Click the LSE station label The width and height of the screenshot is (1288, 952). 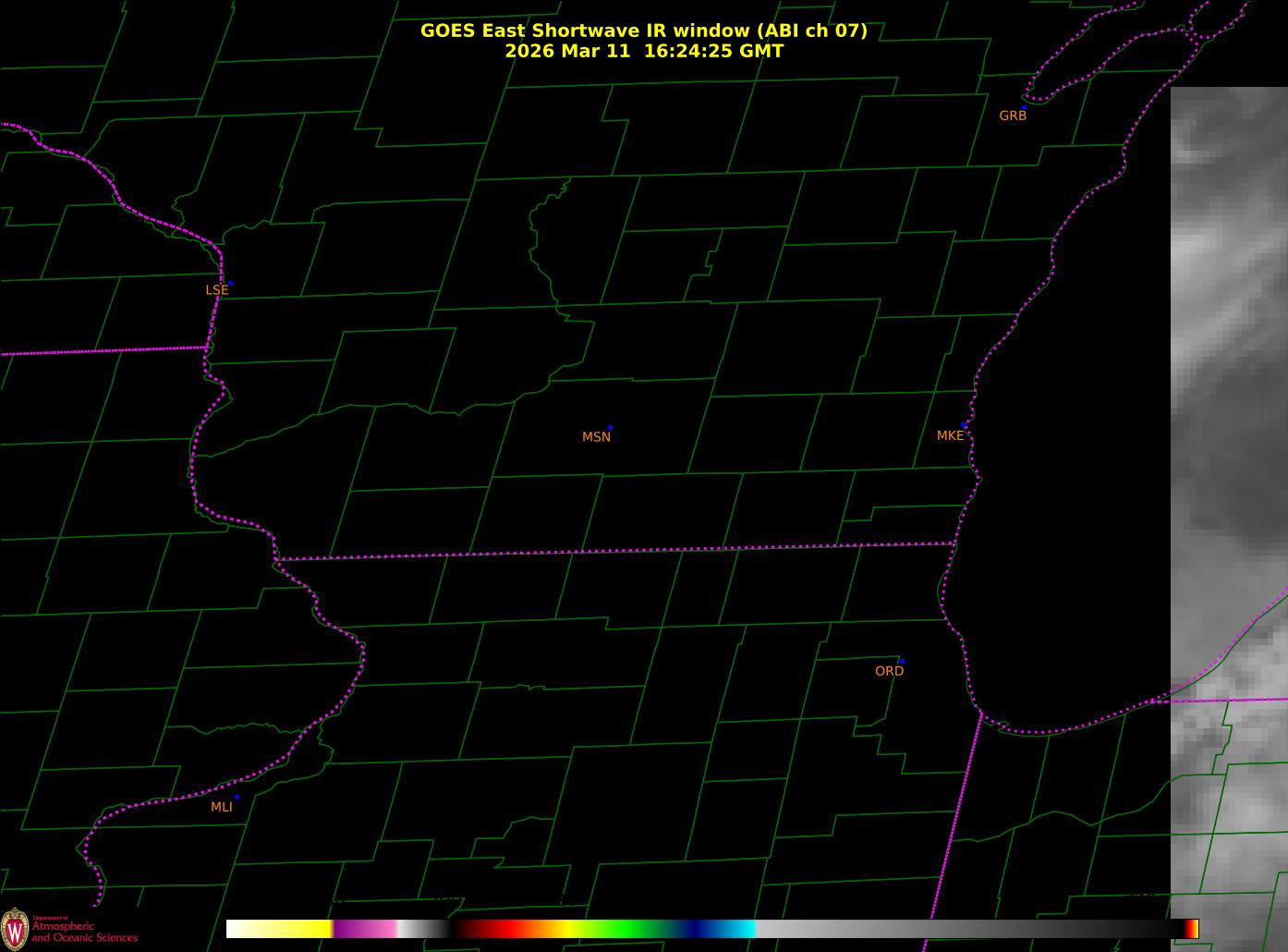(x=216, y=290)
